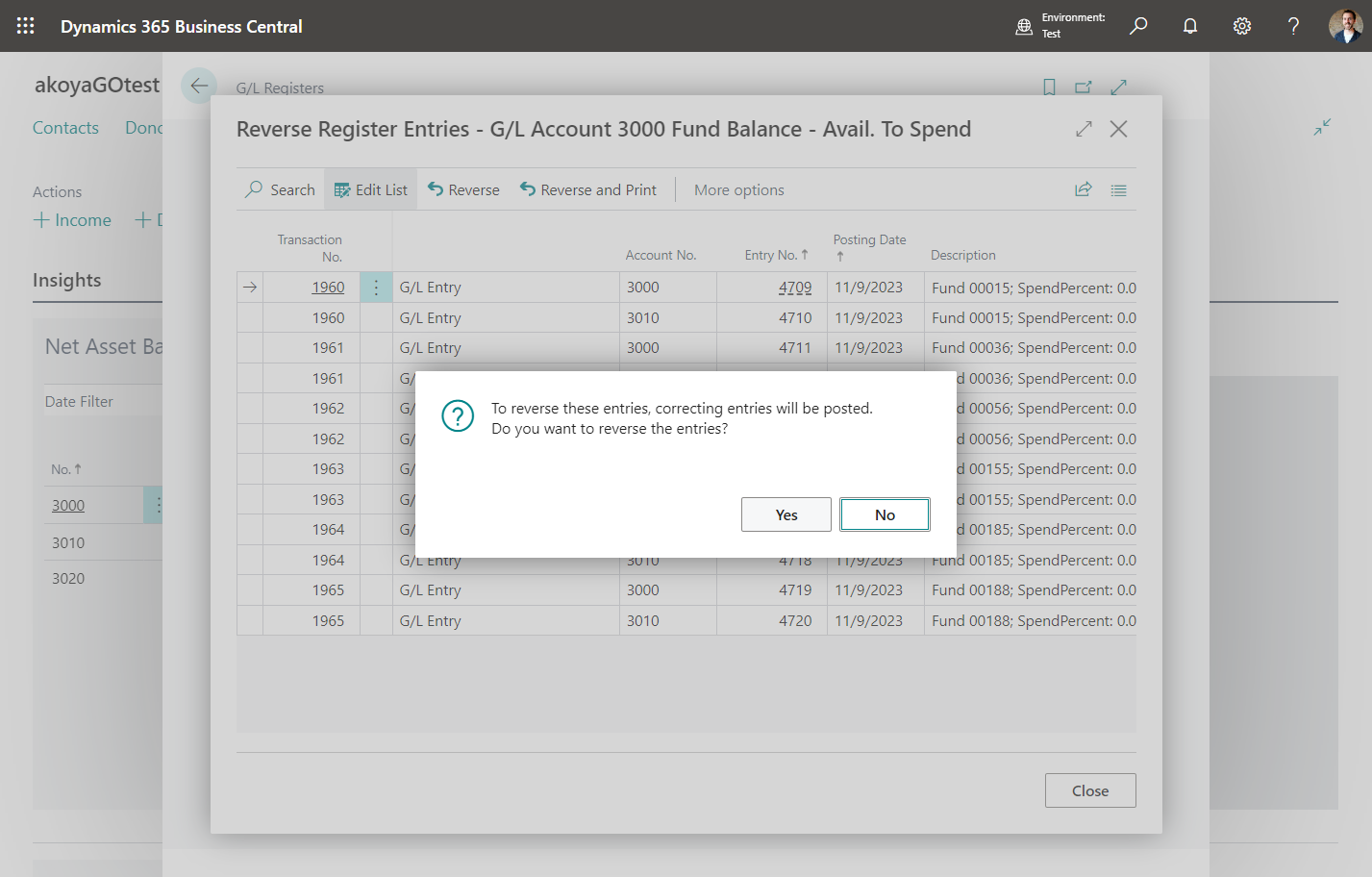The image size is (1372, 877).
Task: Open row menu for transaction 1960
Action: tap(376, 288)
